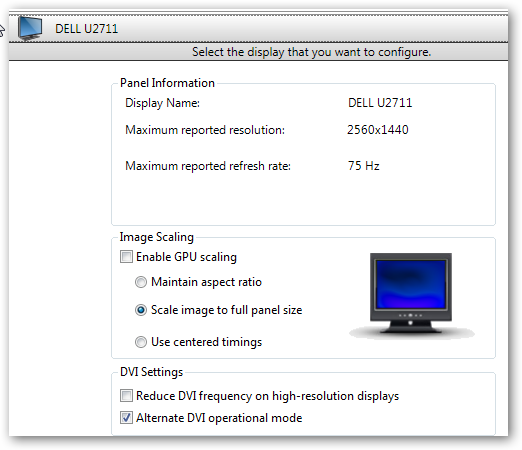The image size is (522, 450).
Task: Click the image scaling preview monitor picture
Action: [x=411, y=295]
